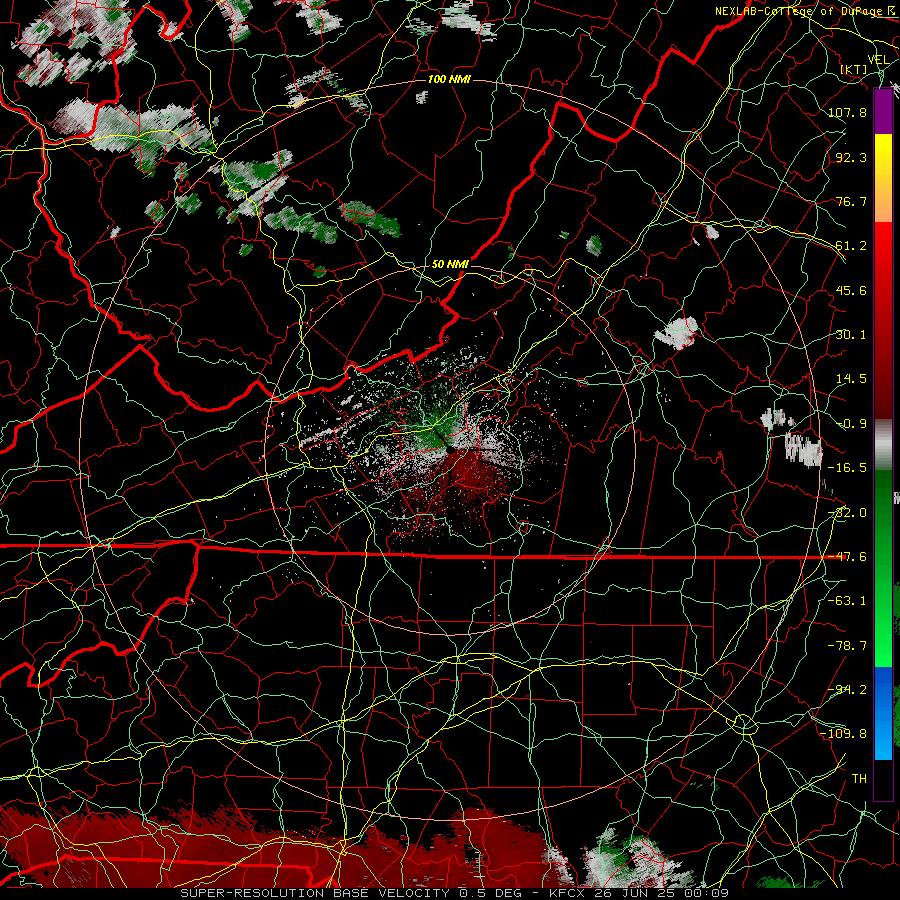The image size is (900, 900).
Task: Select the 92.3 legend value
Action: coord(851,157)
